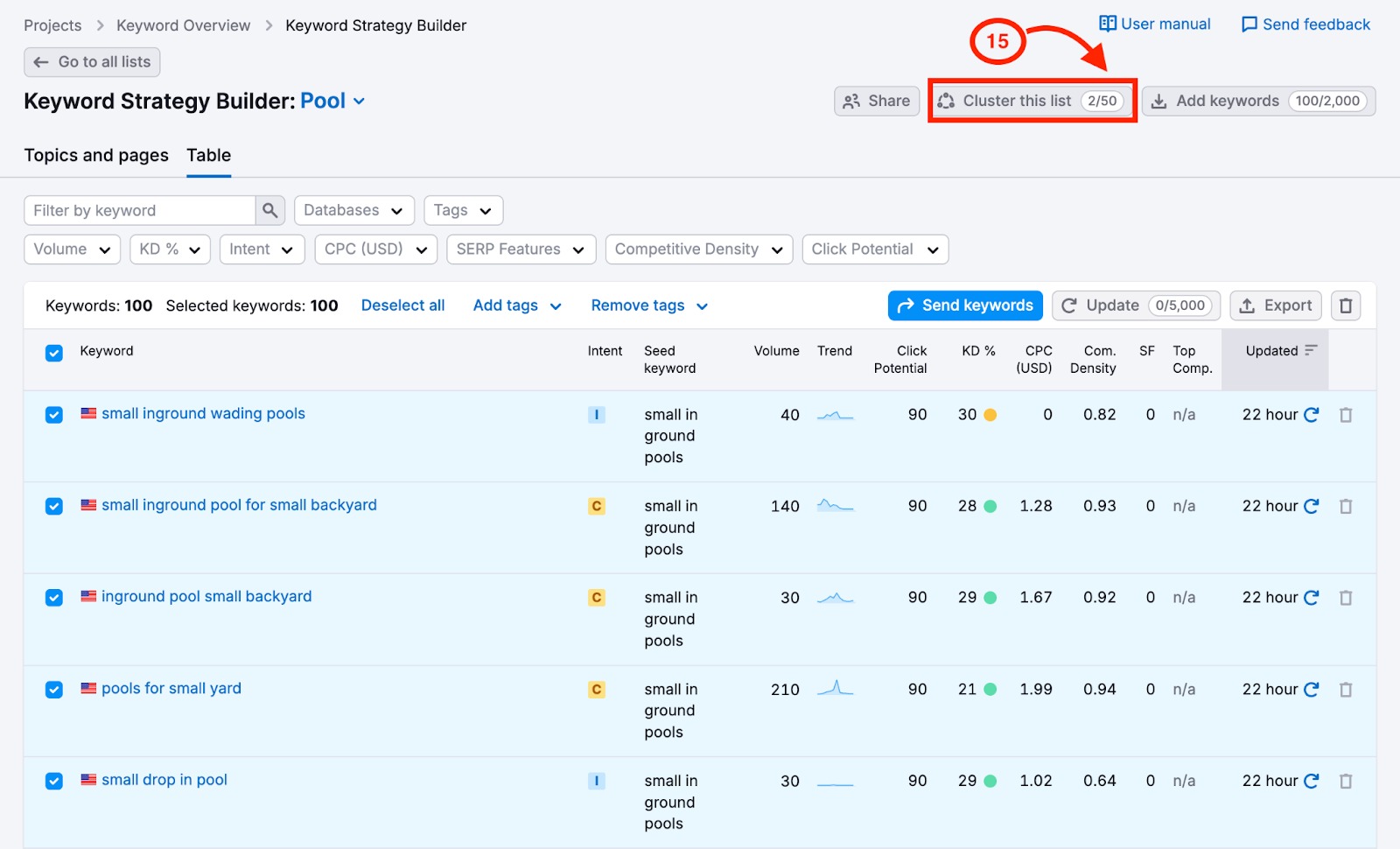1400x849 pixels.
Task: Open the Databases filter dropdown
Action: [x=354, y=210]
